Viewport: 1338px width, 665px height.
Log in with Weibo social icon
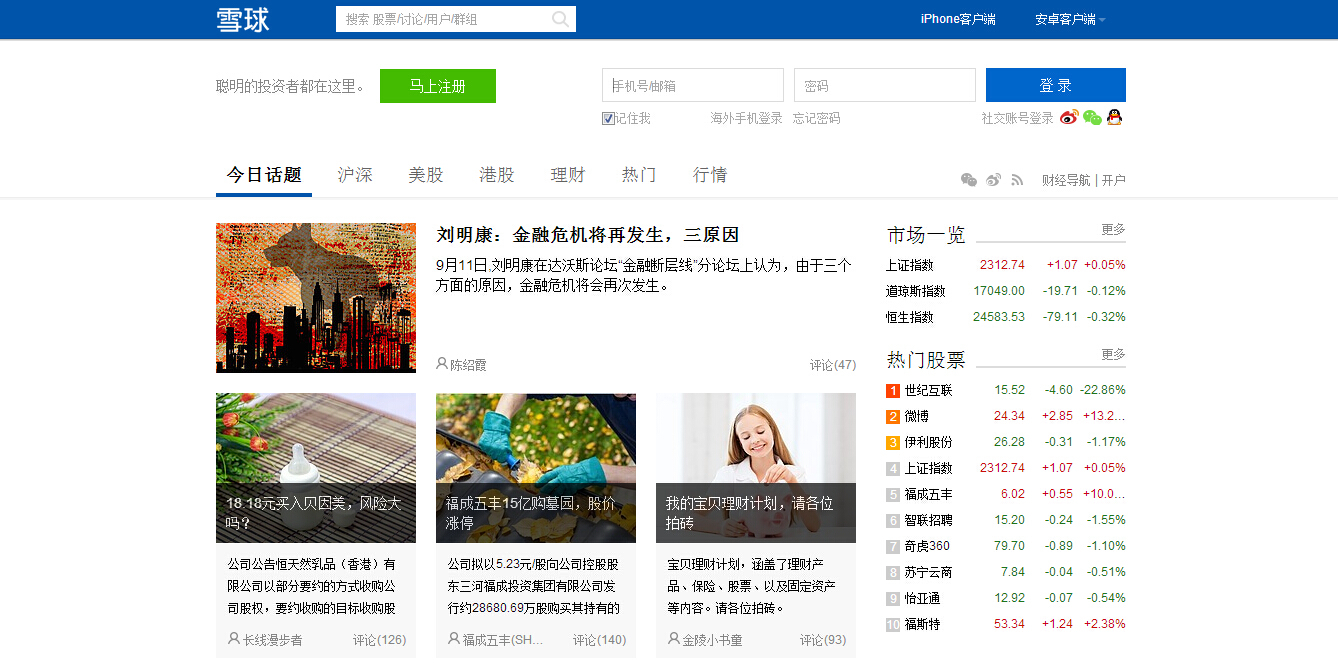coord(1069,118)
